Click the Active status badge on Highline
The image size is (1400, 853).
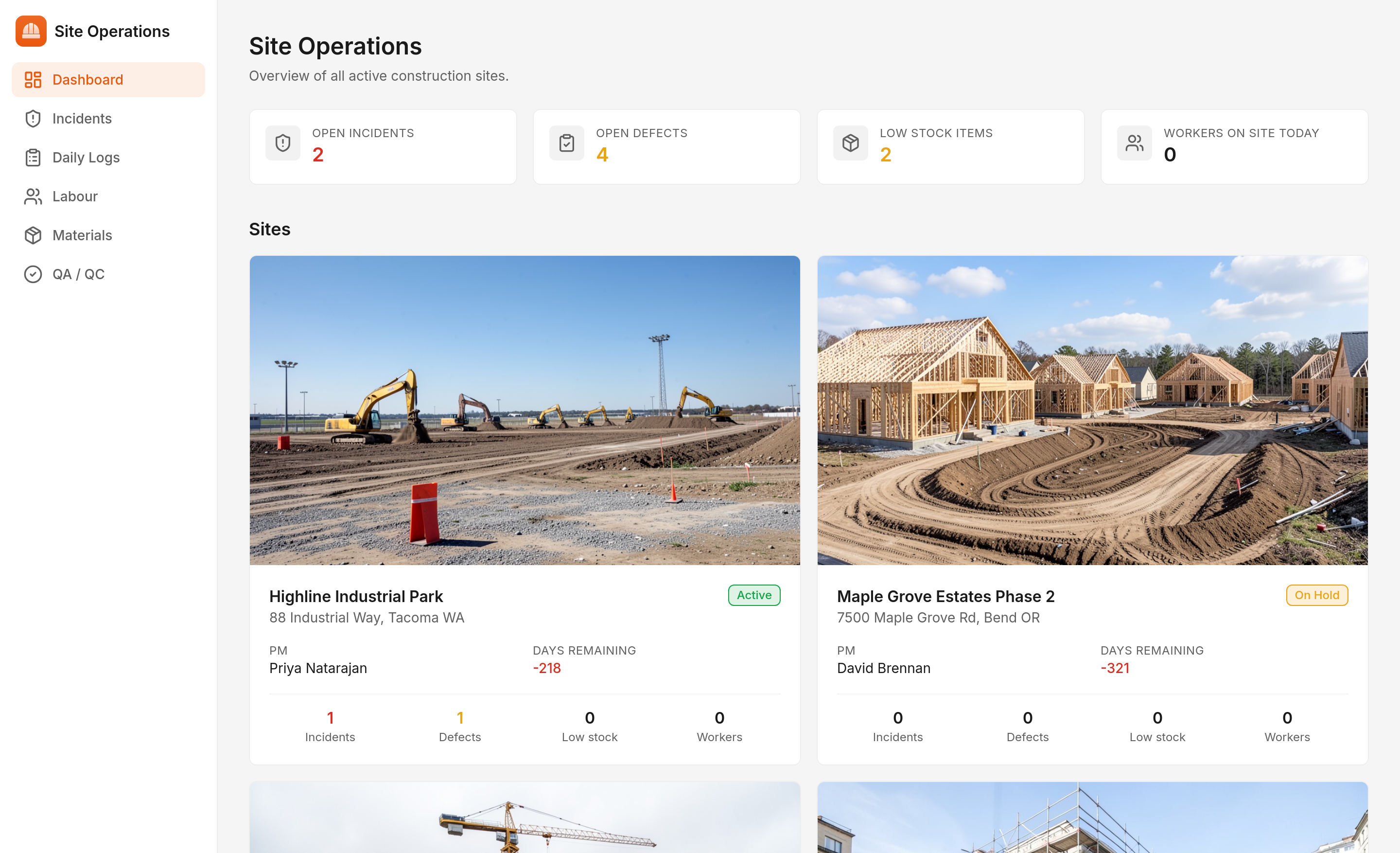(x=754, y=595)
